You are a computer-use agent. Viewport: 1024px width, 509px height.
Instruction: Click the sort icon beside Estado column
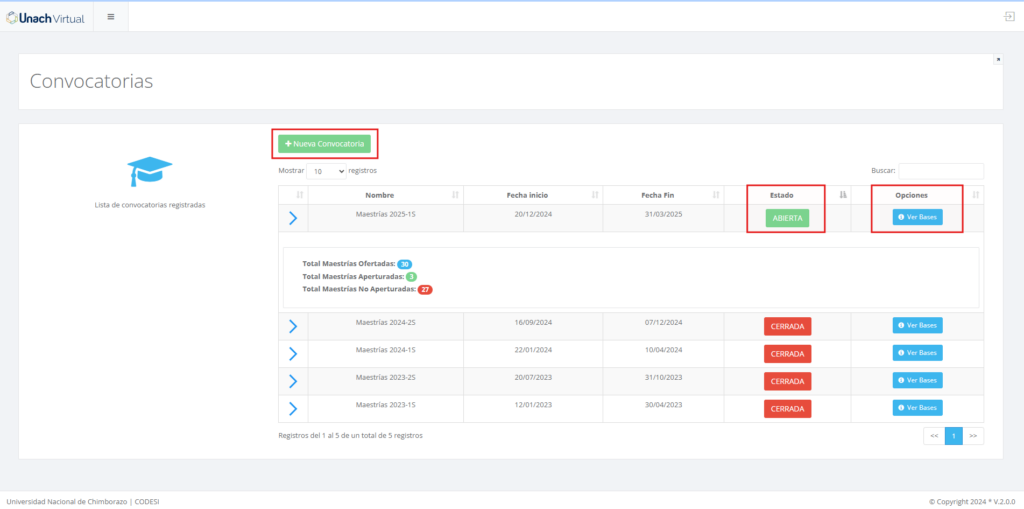click(x=842, y=194)
